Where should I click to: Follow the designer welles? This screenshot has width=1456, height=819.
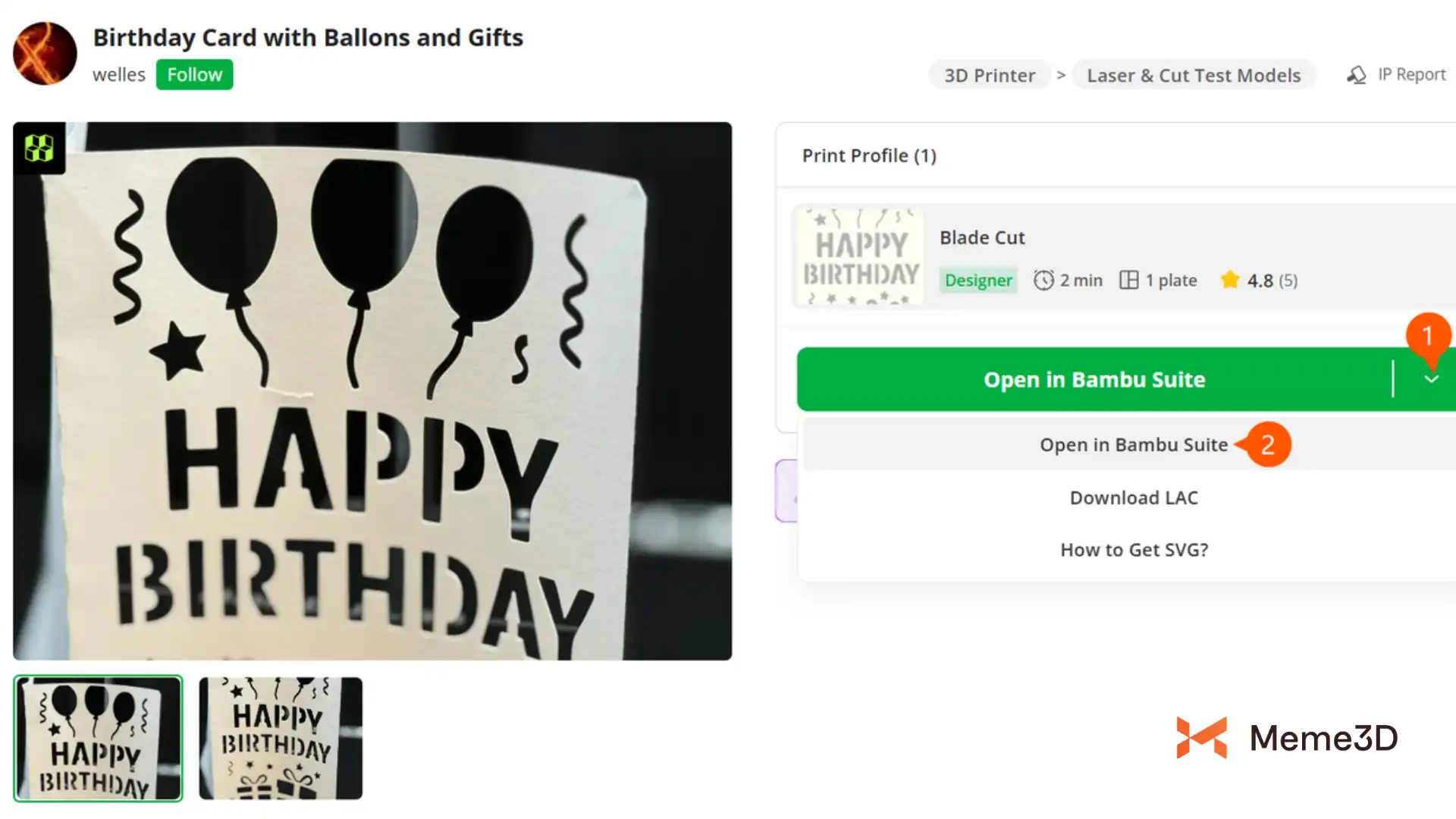(194, 75)
